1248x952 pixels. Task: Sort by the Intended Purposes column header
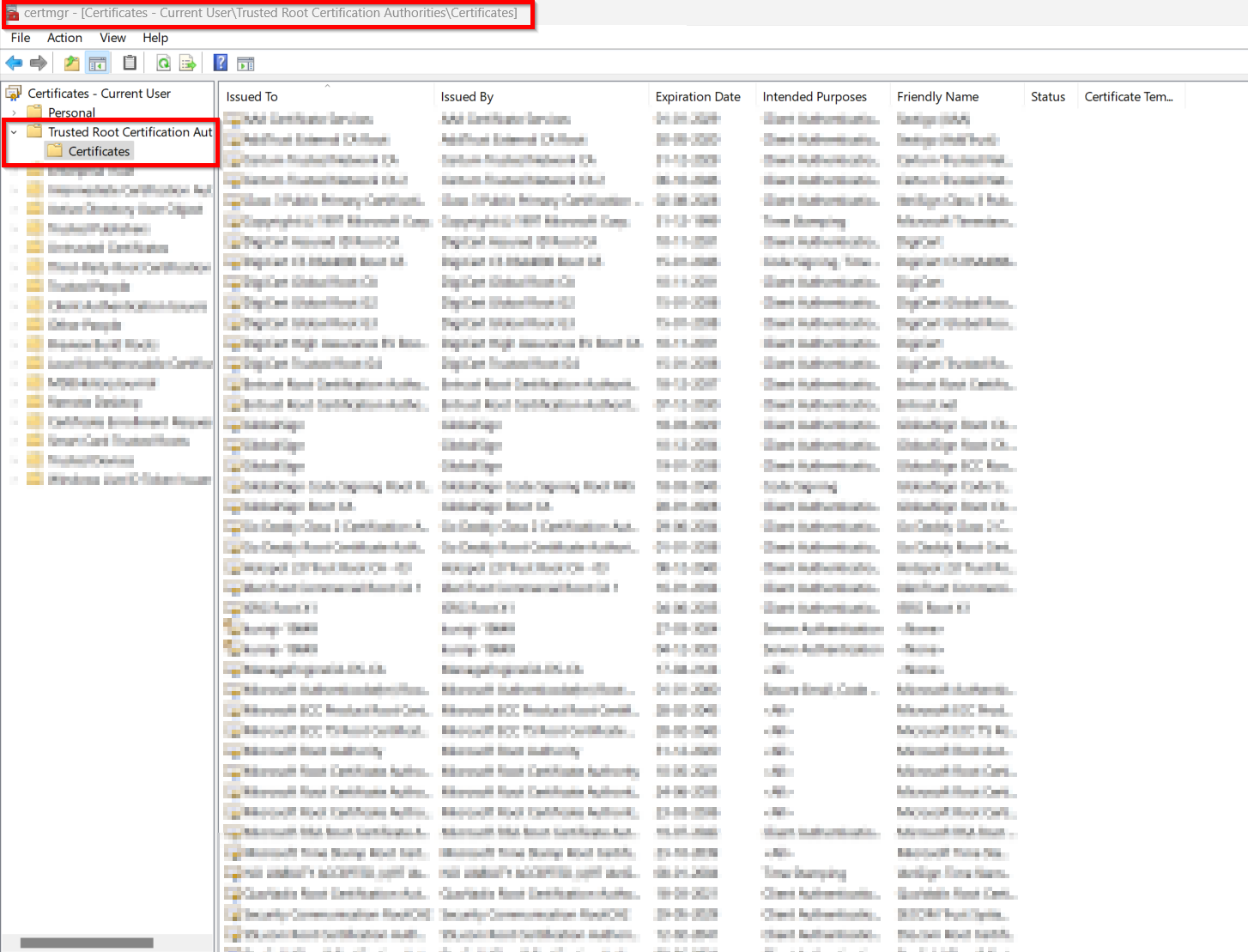point(823,96)
